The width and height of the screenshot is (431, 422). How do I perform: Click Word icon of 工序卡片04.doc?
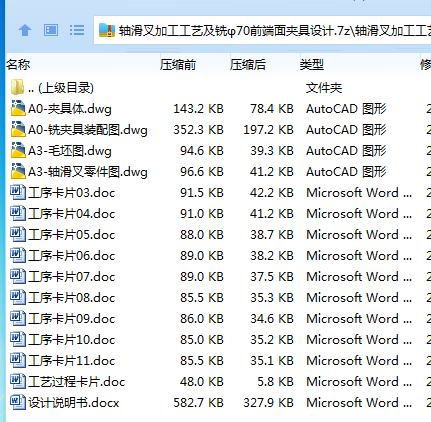pos(18,213)
